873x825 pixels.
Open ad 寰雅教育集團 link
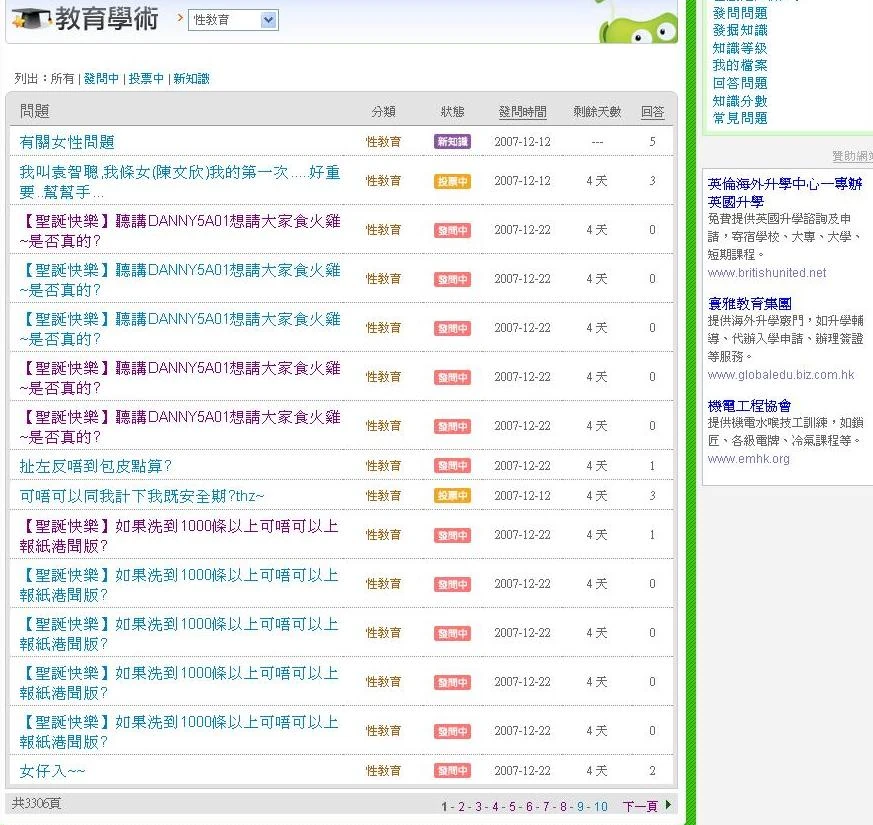[749, 304]
